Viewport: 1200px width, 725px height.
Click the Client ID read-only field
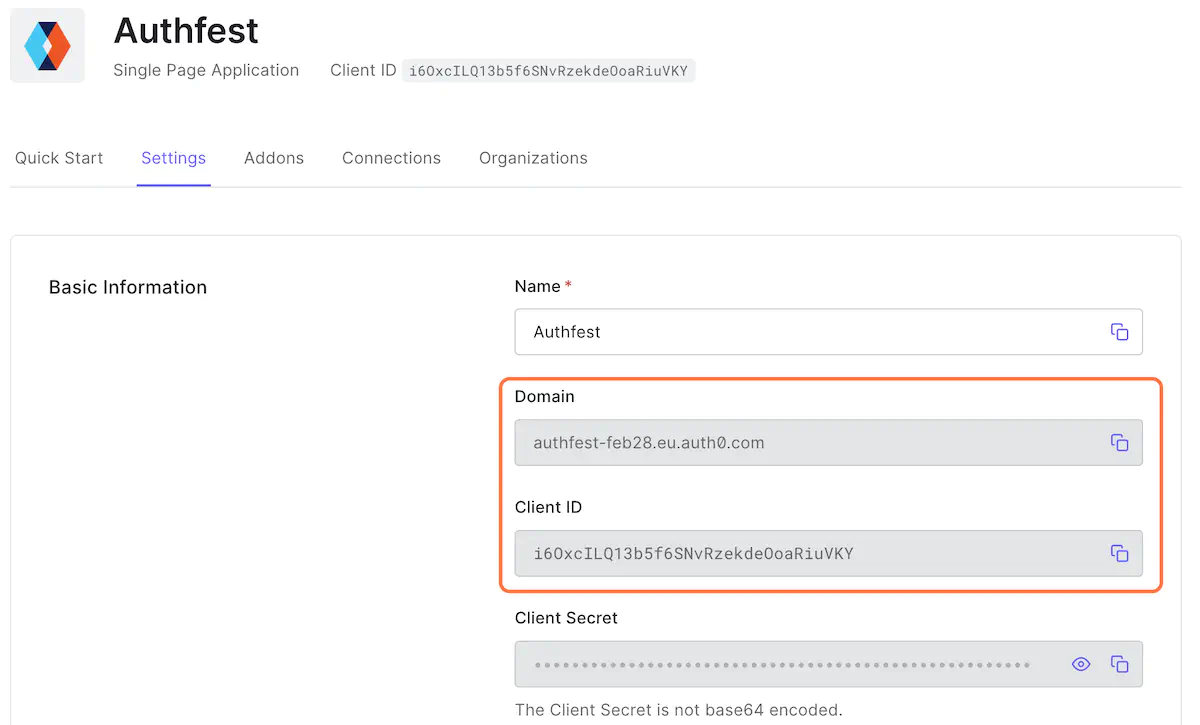828,553
